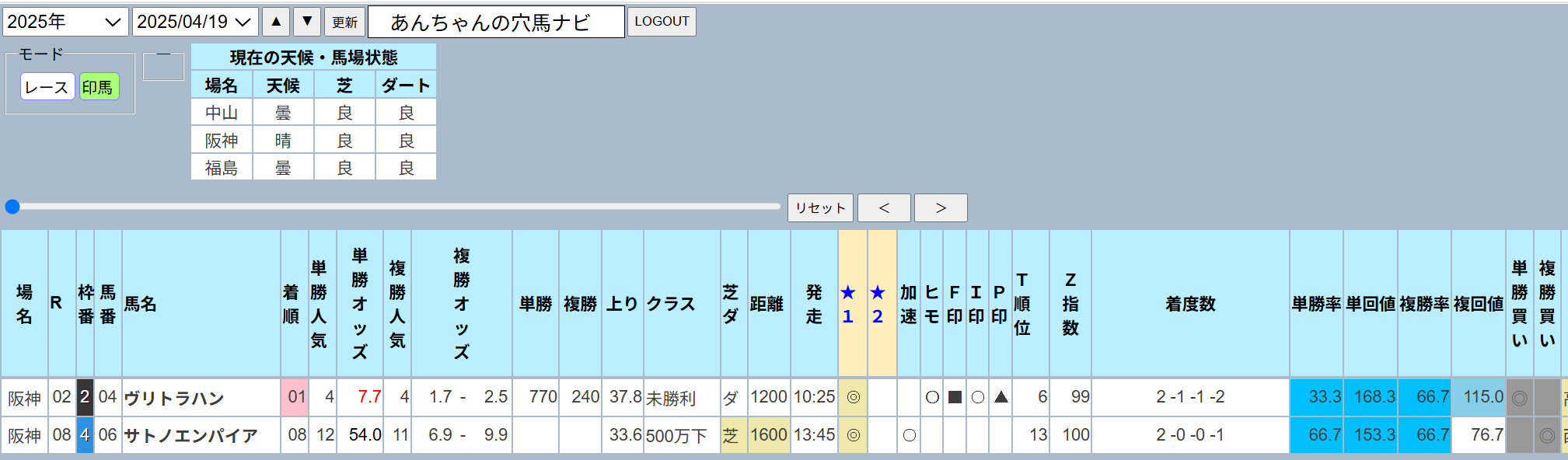1568x460 pixels.
Task: Click double-circle mark in ヴリトラハン star 1
Action: (x=853, y=397)
